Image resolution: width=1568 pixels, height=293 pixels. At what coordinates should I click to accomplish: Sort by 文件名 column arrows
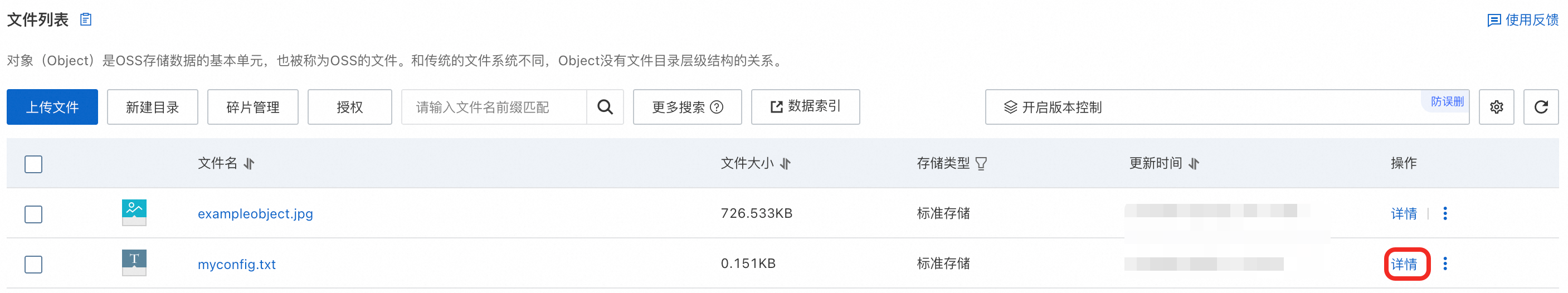click(x=249, y=164)
